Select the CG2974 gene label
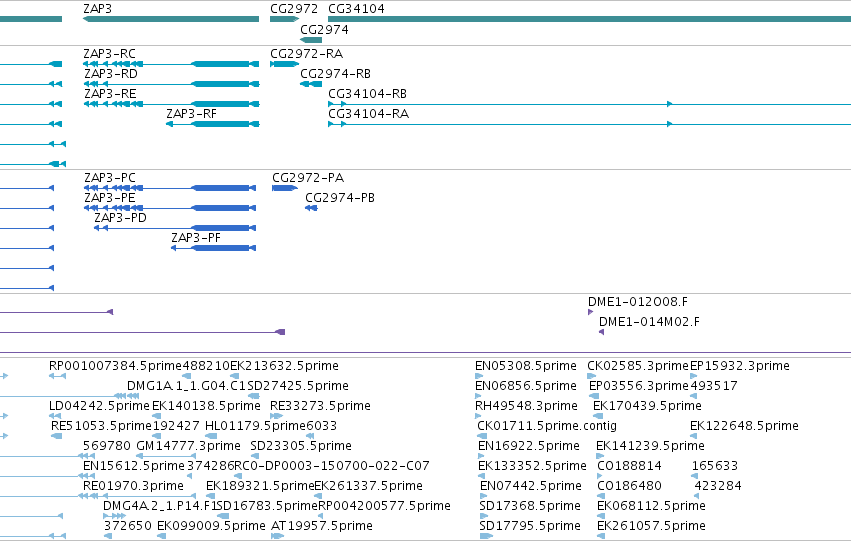This screenshot has height=541, width=851. click(x=325, y=30)
